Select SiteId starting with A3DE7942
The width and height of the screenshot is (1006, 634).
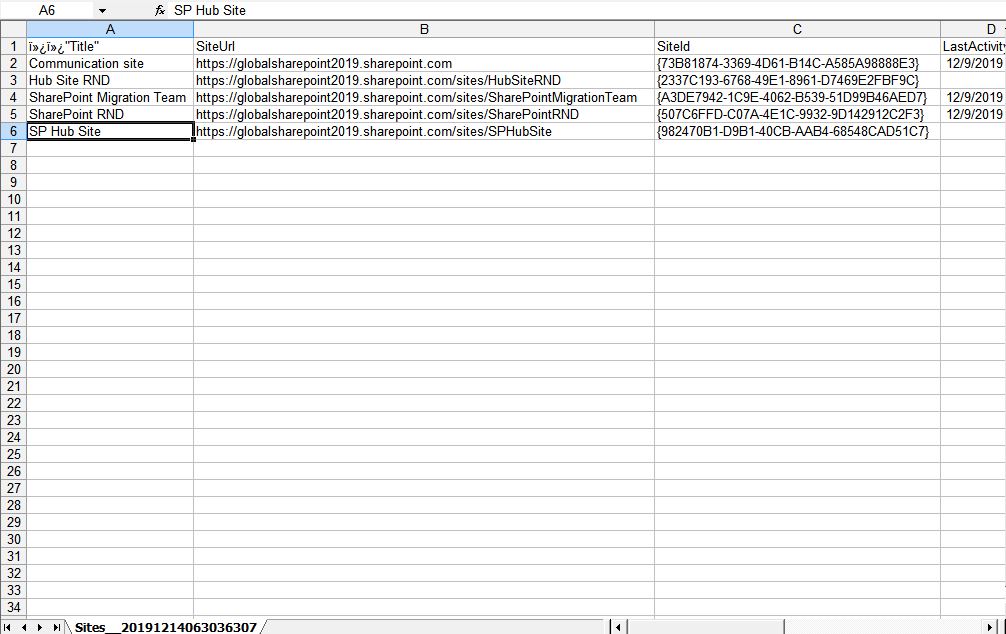pyautogui.click(x=797, y=98)
